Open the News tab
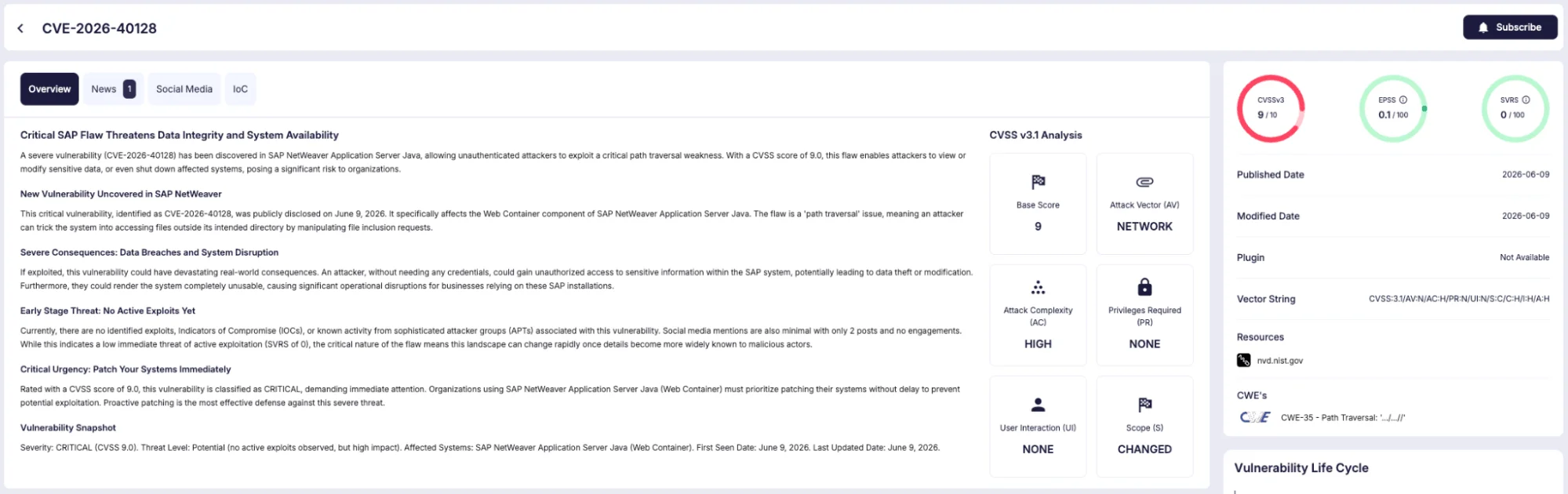 [x=113, y=89]
